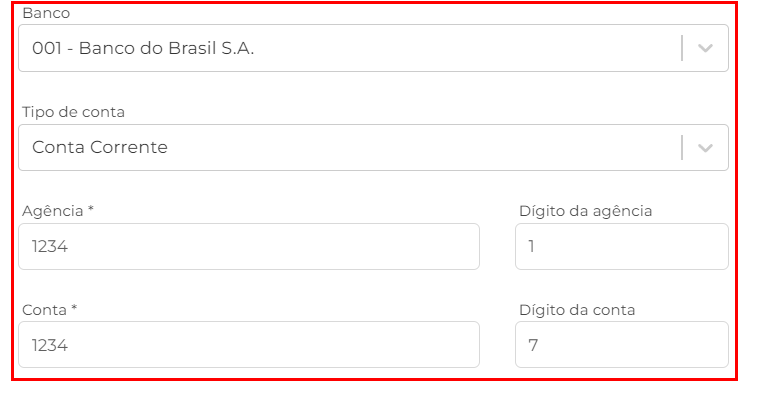Click the Dígito da agência label

click(x=585, y=211)
